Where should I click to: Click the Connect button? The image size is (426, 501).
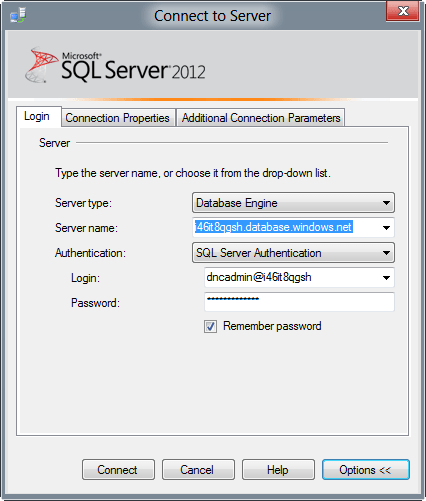118,470
